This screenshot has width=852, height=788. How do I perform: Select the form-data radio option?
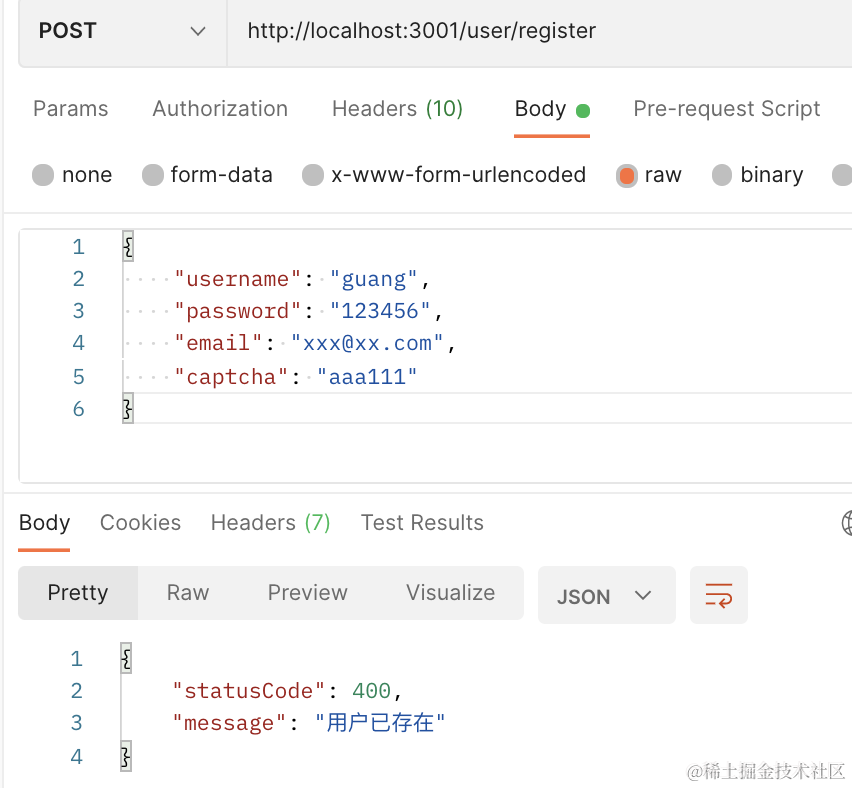[x=153, y=175]
